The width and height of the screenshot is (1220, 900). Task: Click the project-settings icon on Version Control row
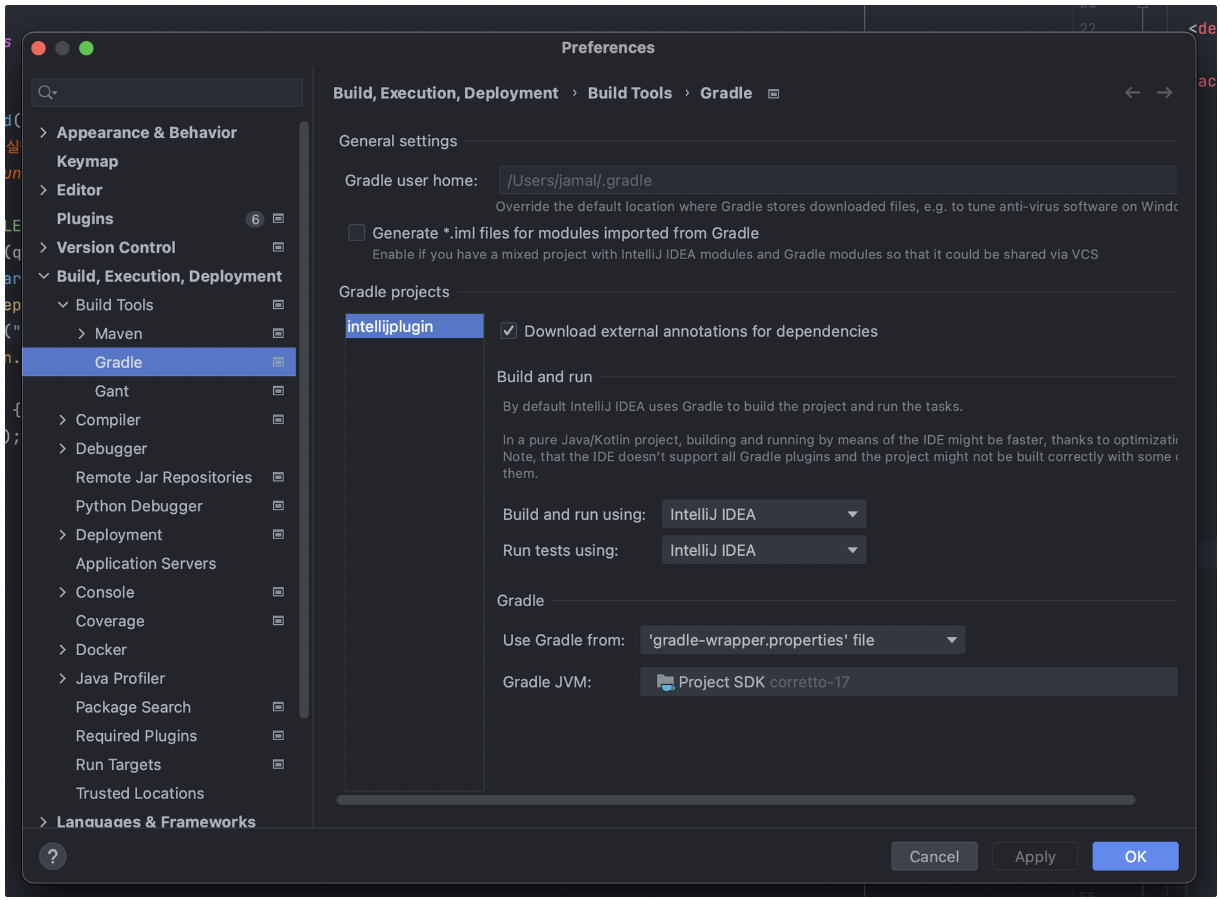pos(278,247)
